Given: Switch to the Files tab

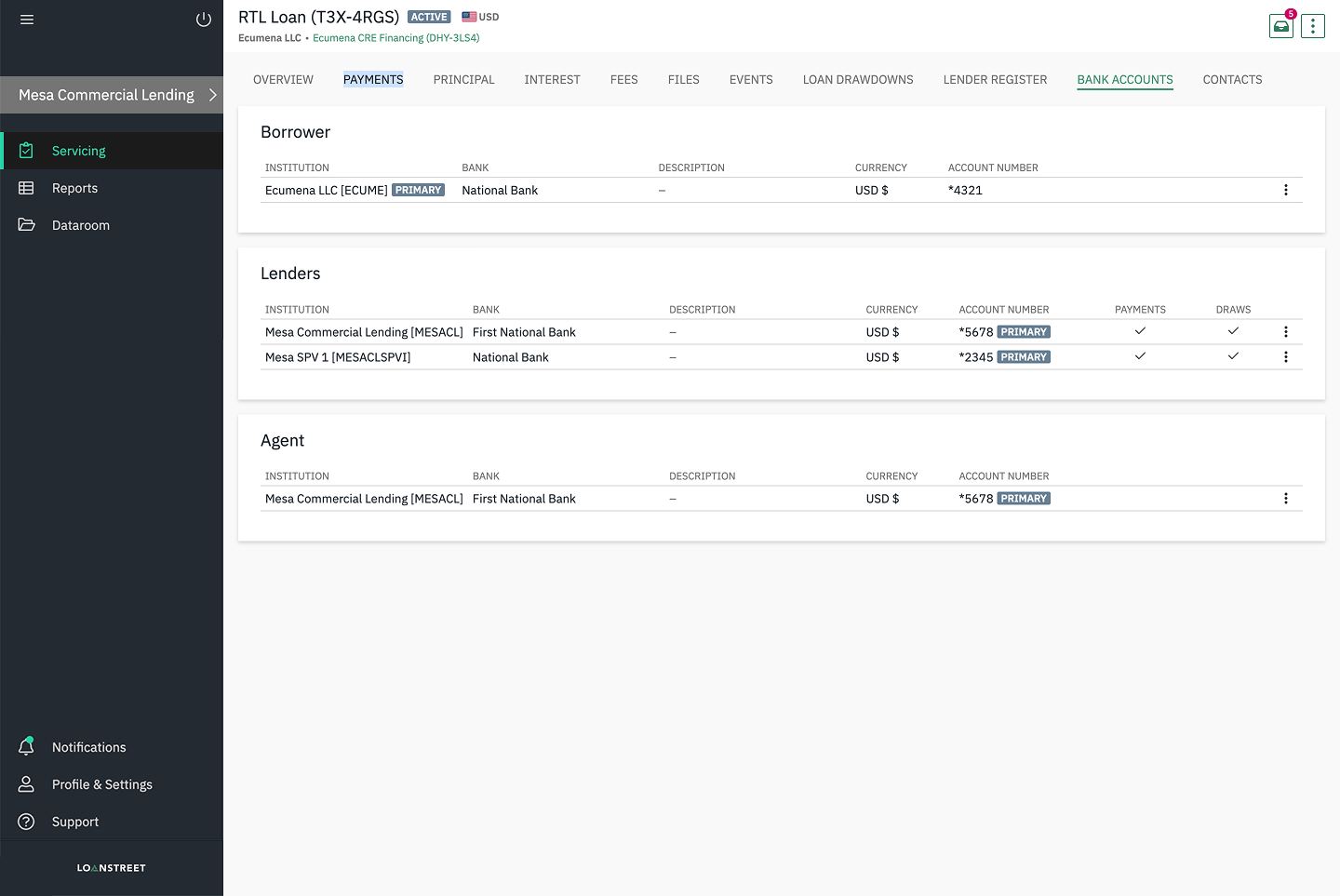Looking at the screenshot, I should 684,80.
